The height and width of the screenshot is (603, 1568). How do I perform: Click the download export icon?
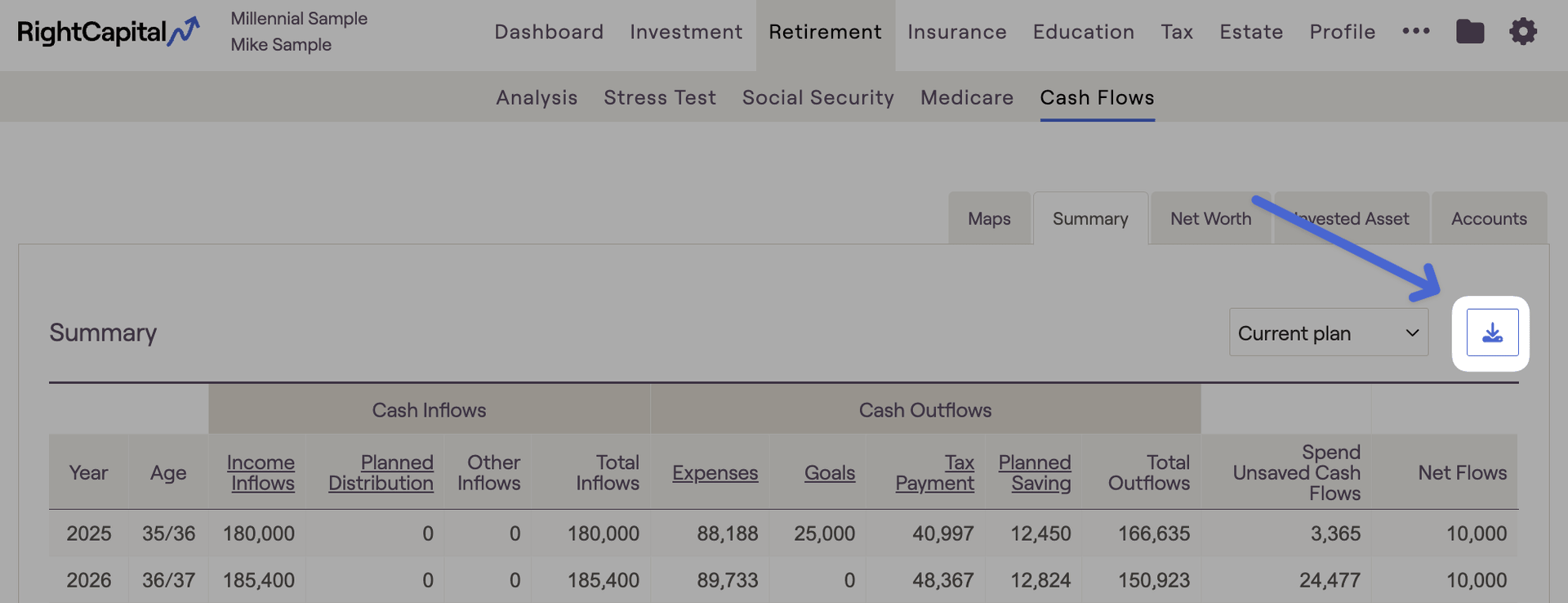(x=1492, y=333)
